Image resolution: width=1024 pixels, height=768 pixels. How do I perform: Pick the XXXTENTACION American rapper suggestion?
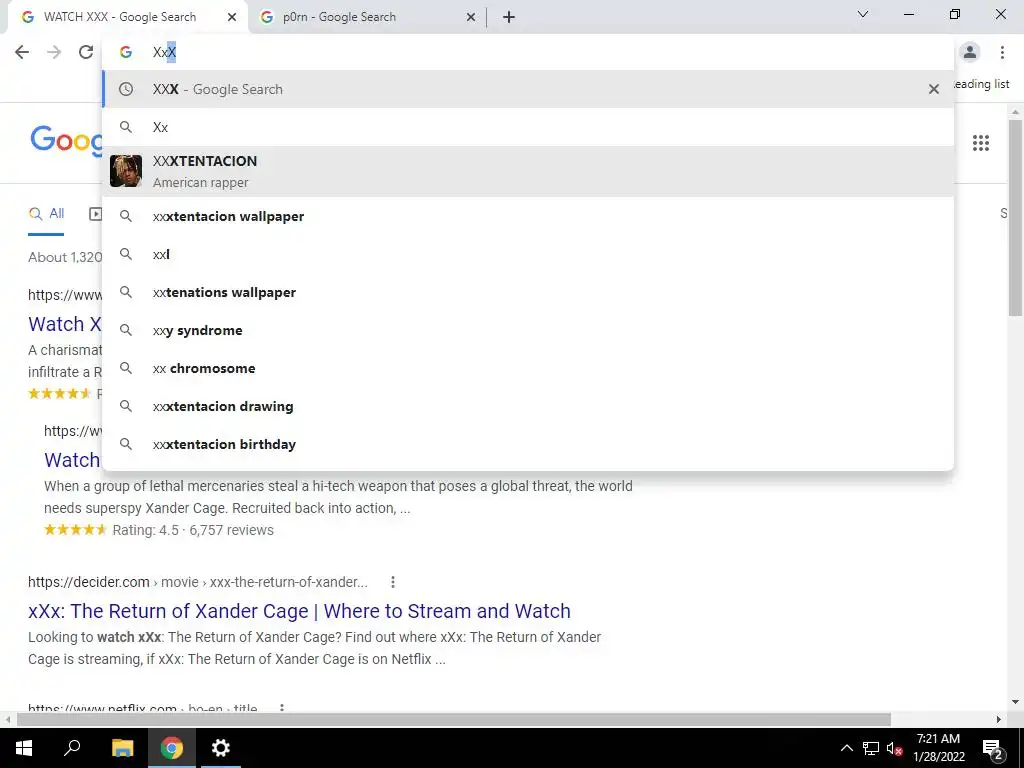528,171
